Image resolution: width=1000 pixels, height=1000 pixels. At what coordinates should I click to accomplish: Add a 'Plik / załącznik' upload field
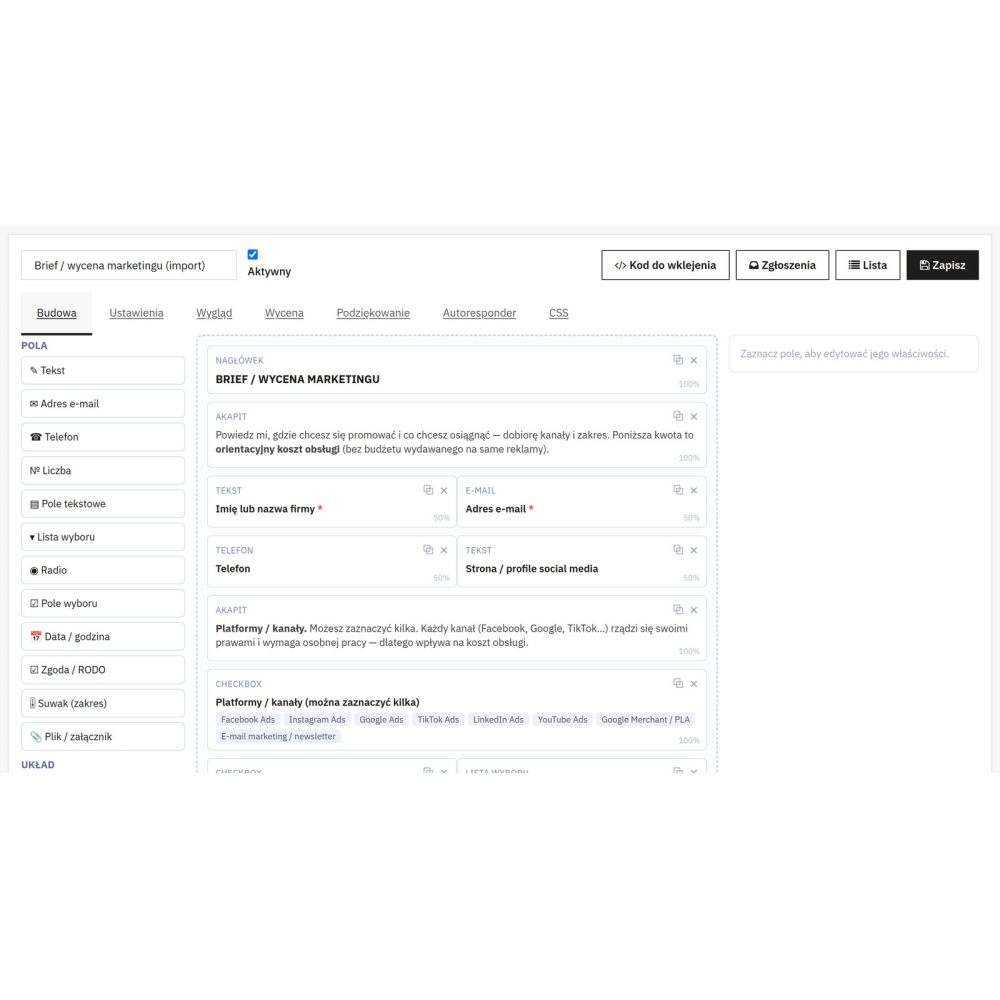pos(103,737)
